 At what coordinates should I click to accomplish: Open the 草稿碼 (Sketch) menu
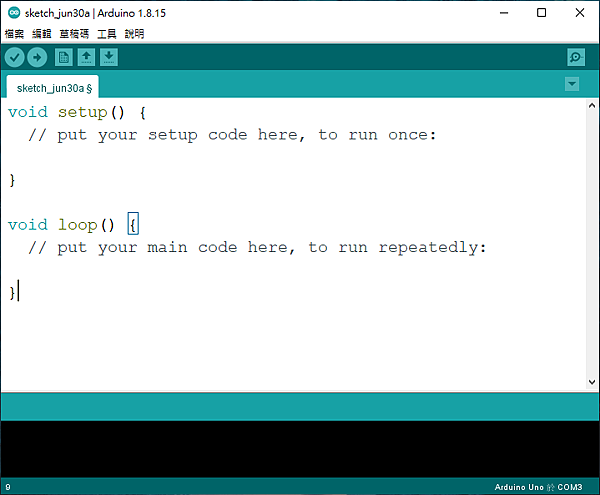pos(74,34)
